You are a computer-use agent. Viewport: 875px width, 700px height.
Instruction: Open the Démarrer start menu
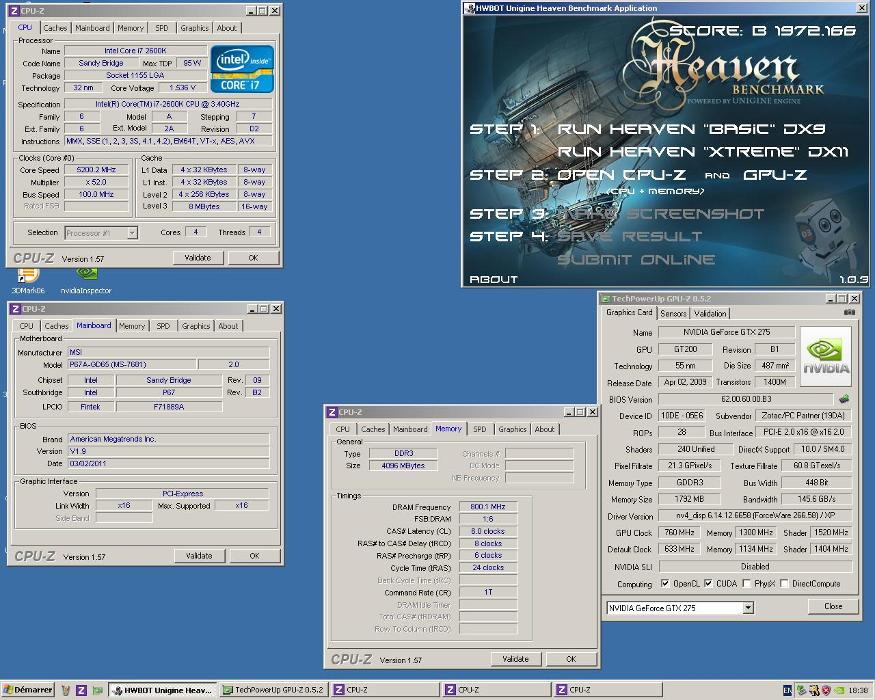tap(27, 690)
